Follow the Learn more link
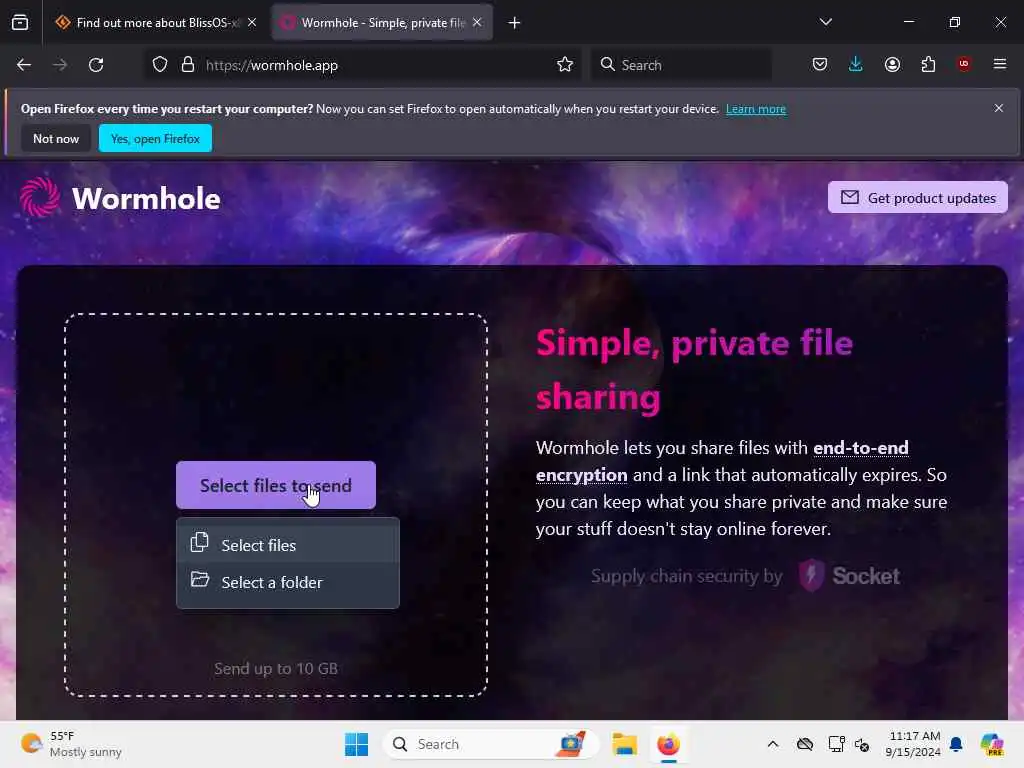The height and width of the screenshot is (768, 1024). 756,109
